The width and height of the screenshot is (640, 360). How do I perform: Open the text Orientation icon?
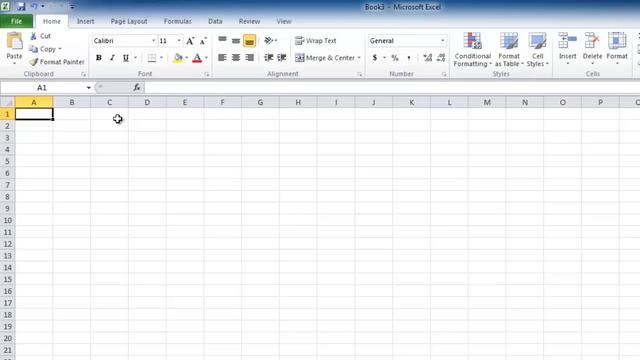269,40
